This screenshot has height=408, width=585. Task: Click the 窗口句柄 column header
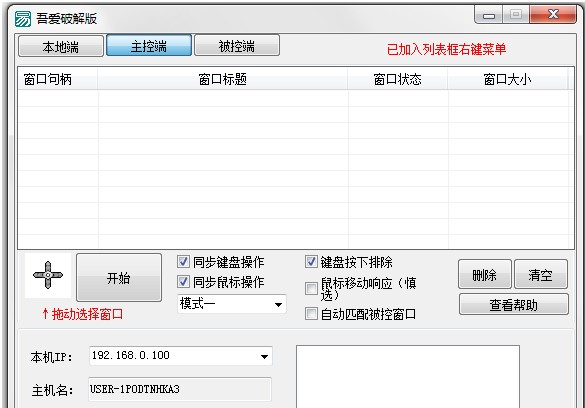pyautogui.click(x=57, y=79)
